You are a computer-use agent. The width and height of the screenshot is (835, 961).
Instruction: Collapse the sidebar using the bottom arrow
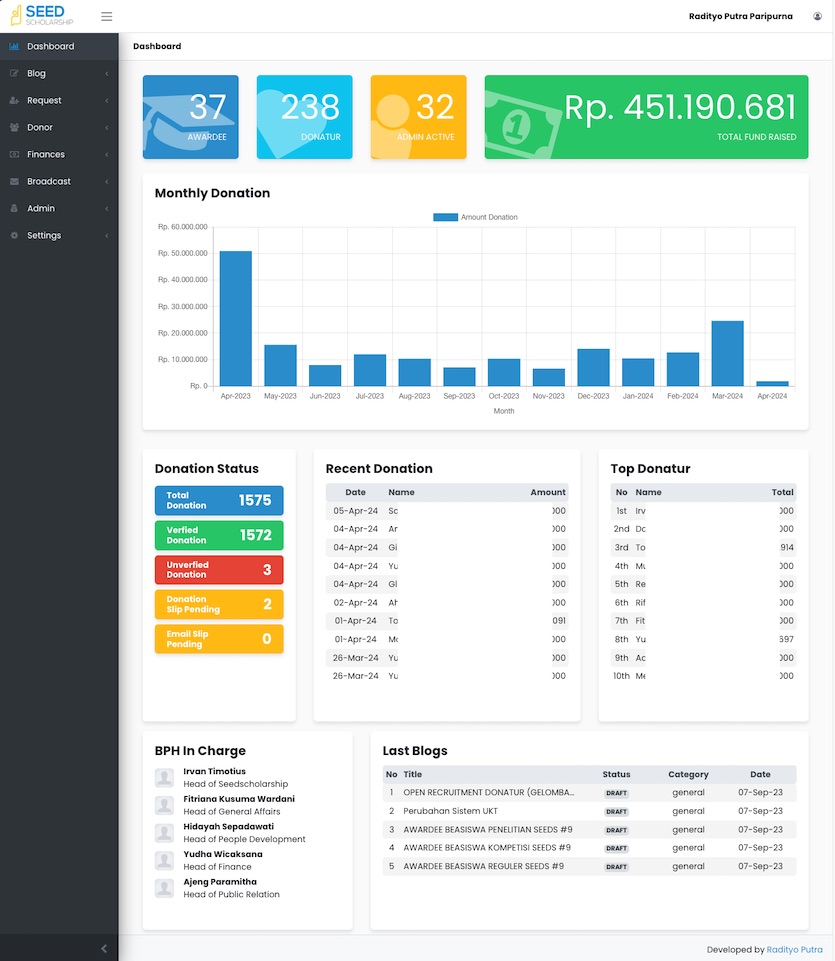(104, 948)
